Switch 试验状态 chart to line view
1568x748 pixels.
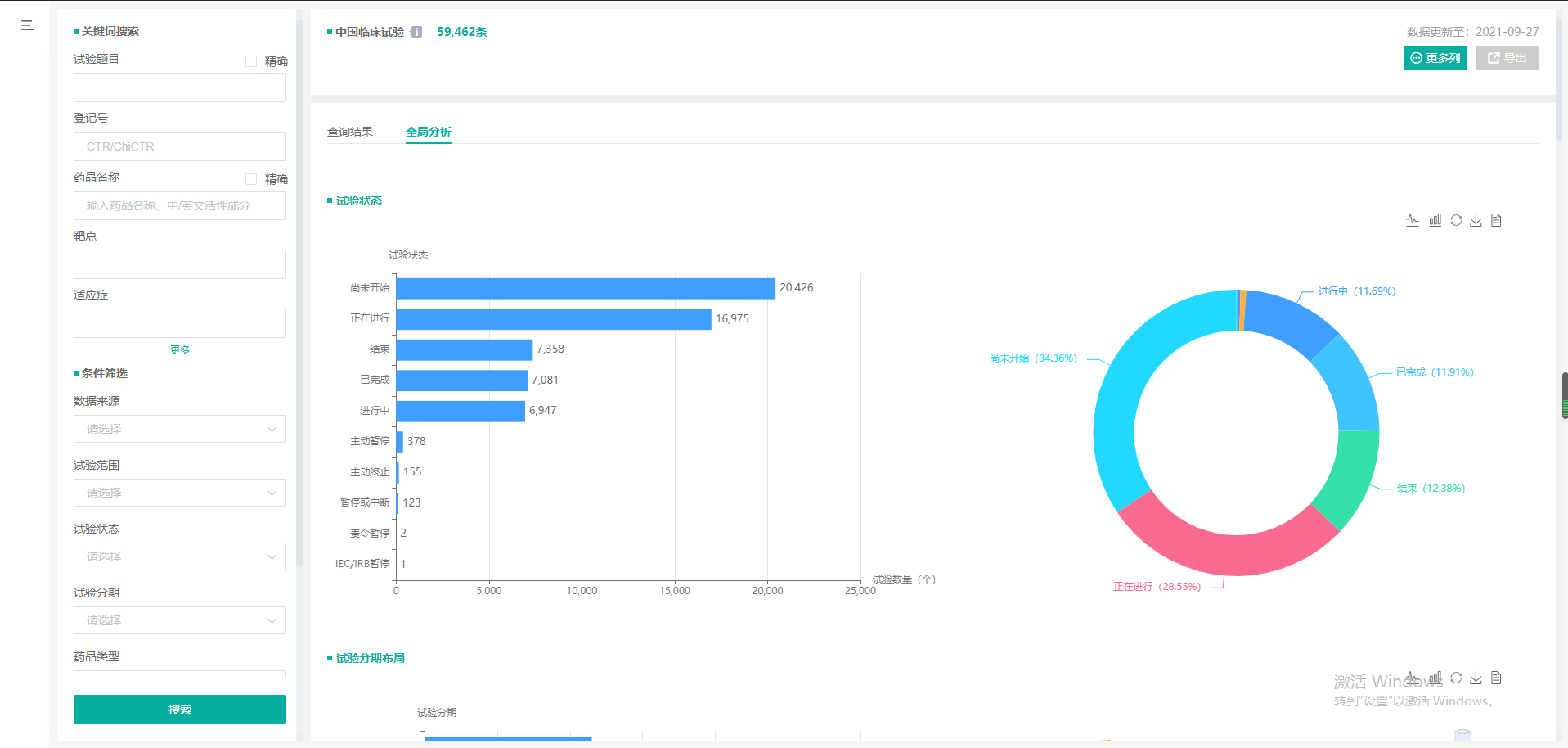click(x=1413, y=220)
